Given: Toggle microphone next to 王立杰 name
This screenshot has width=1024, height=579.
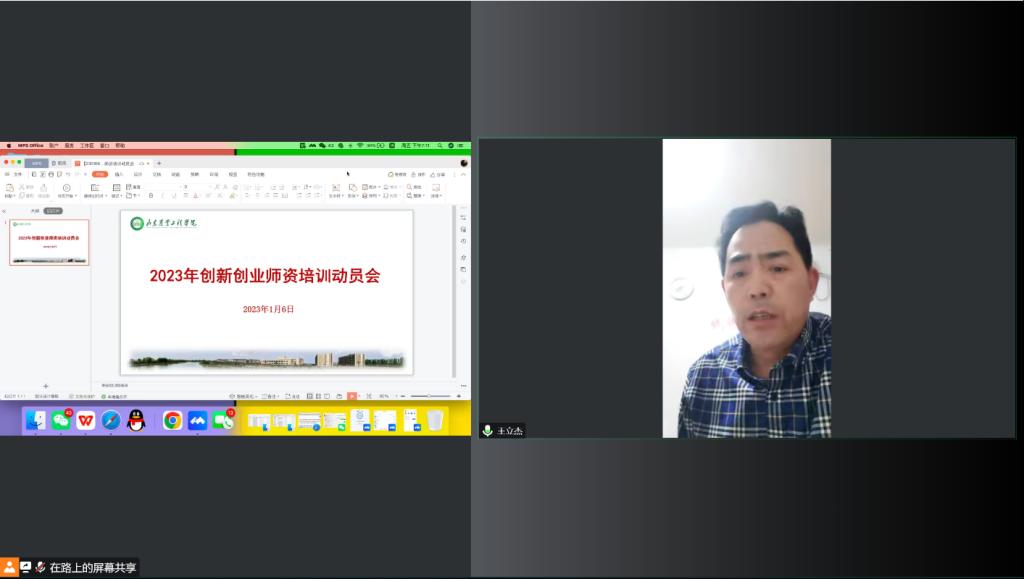Looking at the screenshot, I should (x=487, y=431).
